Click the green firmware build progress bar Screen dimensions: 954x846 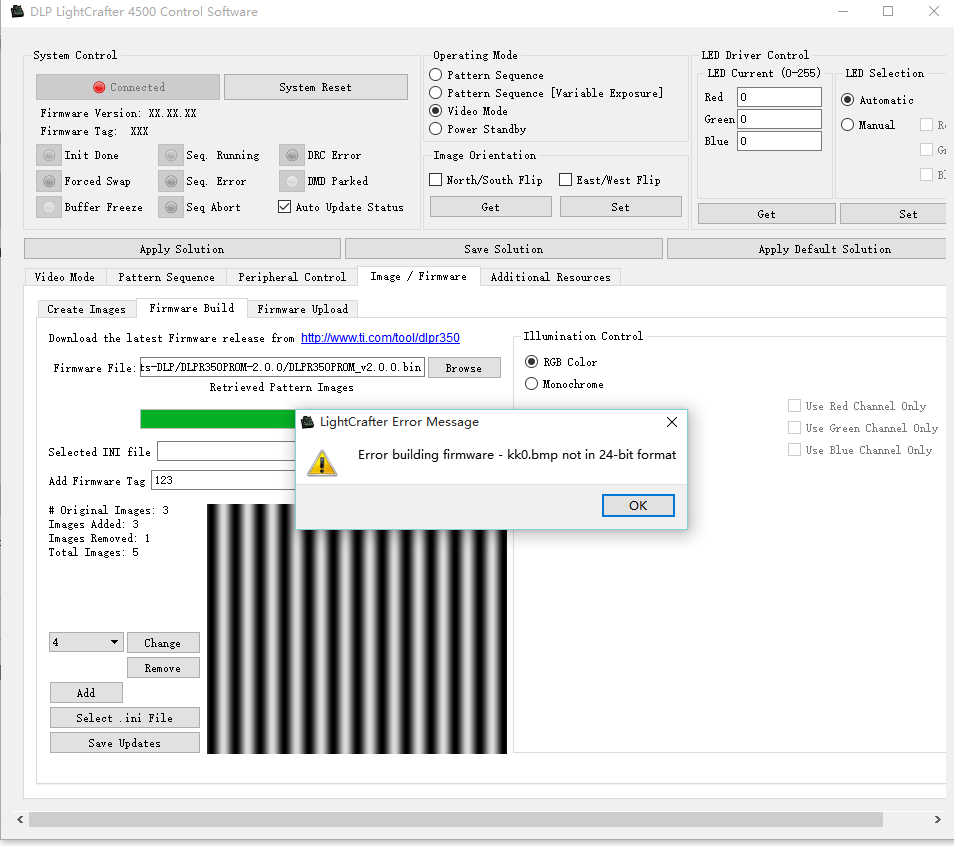[x=218, y=419]
